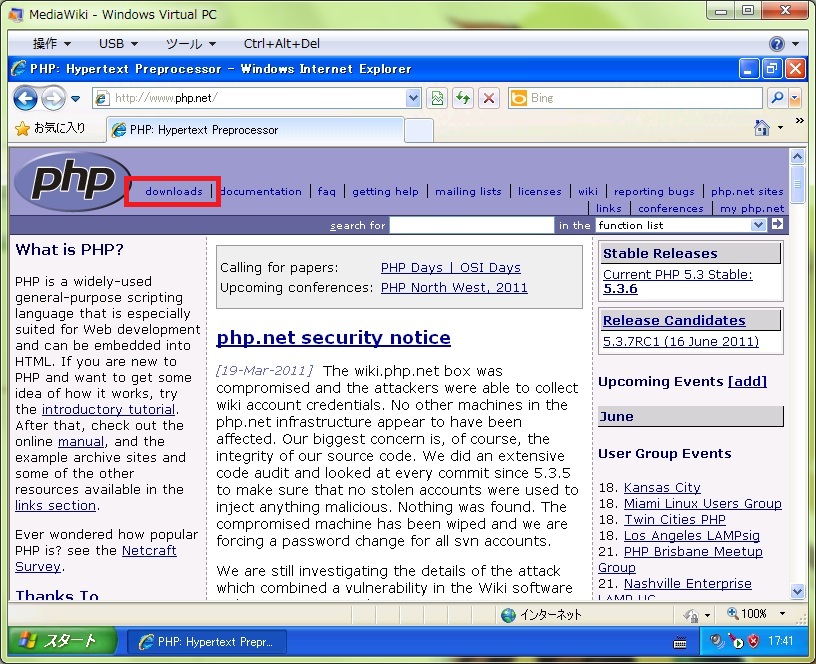Image resolution: width=816 pixels, height=664 pixels.
Task: Open the Home page icon
Action: tap(762, 128)
